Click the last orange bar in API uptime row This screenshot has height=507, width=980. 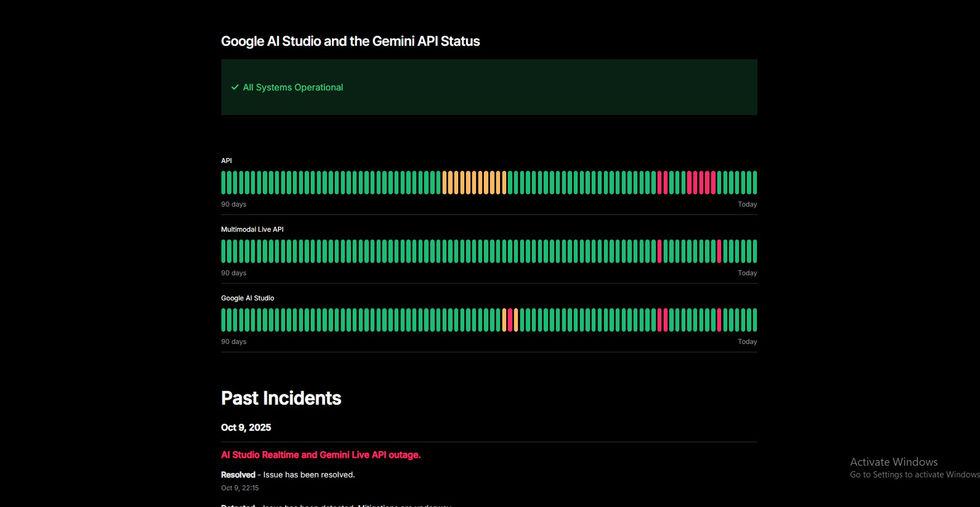503,182
